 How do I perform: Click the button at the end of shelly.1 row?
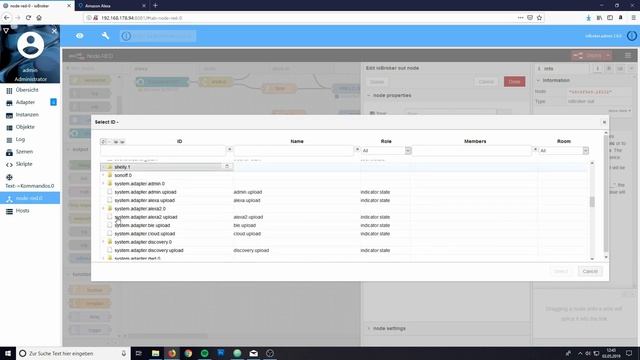227,167
